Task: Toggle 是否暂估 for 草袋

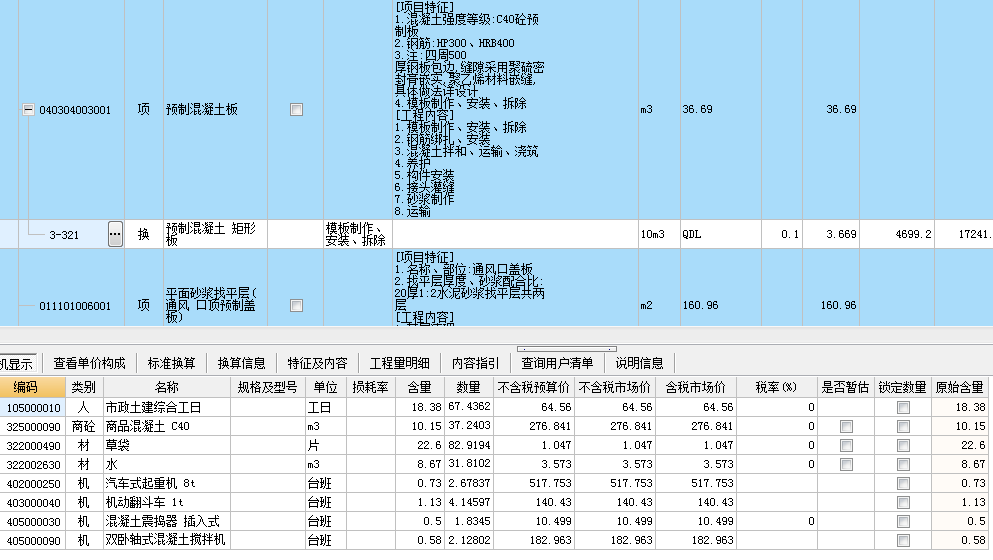Action: [846, 445]
